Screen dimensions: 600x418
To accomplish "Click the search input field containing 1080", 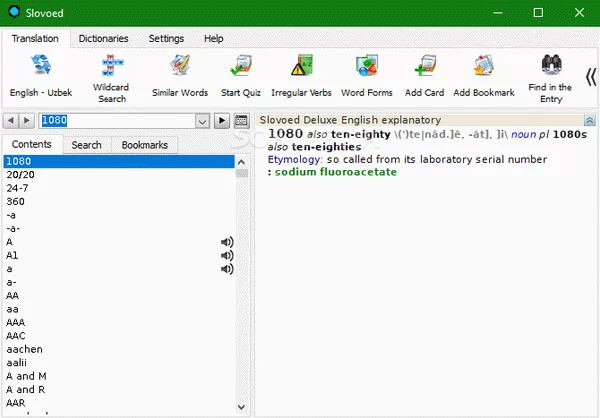I will pyautogui.click(x=118, y=121).
